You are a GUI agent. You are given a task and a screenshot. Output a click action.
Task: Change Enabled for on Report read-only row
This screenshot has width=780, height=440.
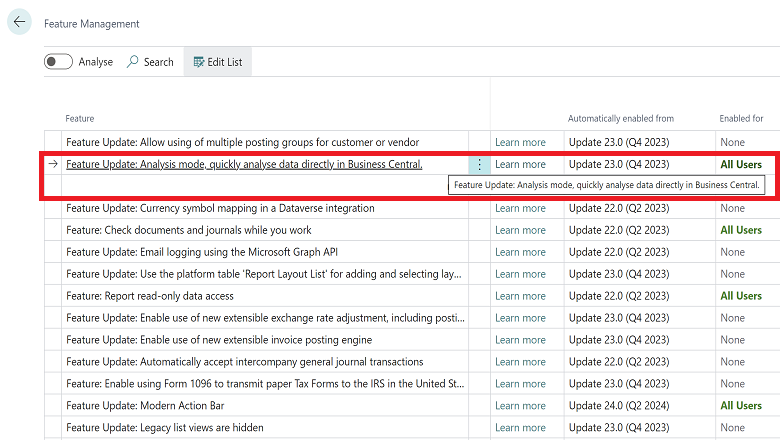(741, 296)
